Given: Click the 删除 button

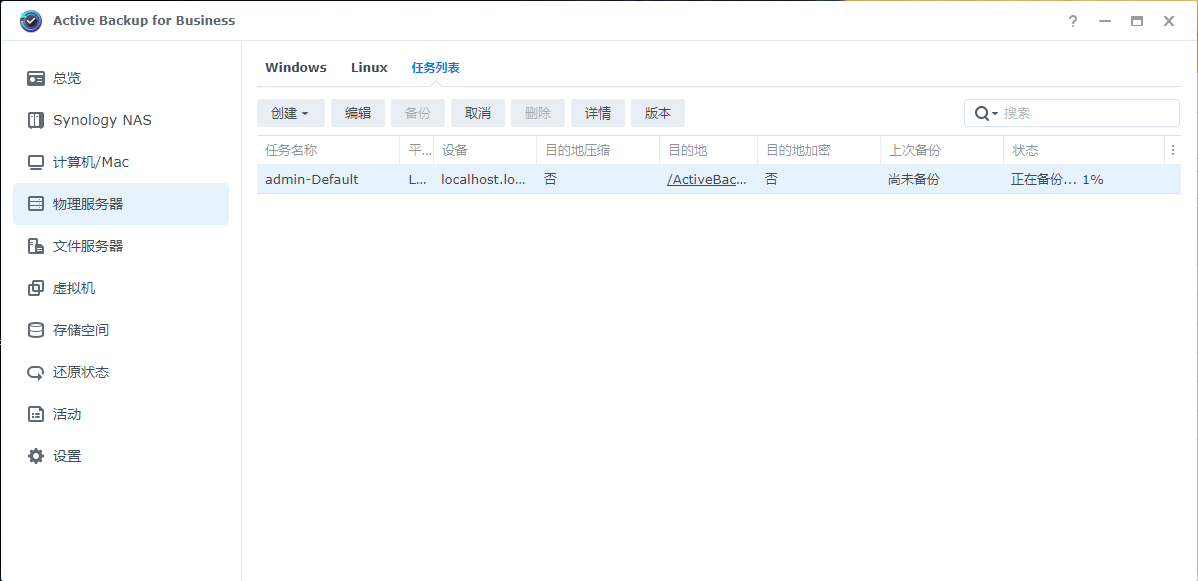Looking at the screenshot, I should point(538,113).
